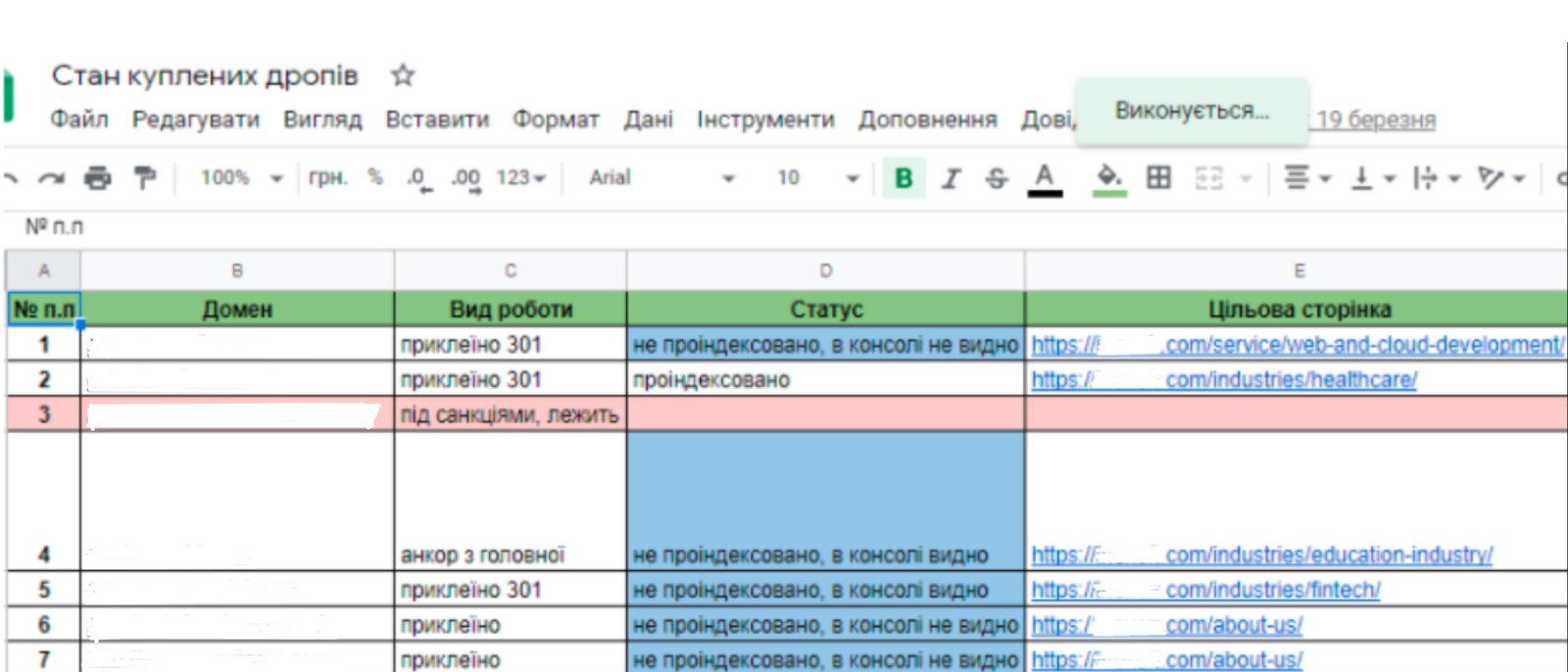This screenshot has height=672, width=1568.
Task: Open the Файл menu
Action: tap(78, 120)
